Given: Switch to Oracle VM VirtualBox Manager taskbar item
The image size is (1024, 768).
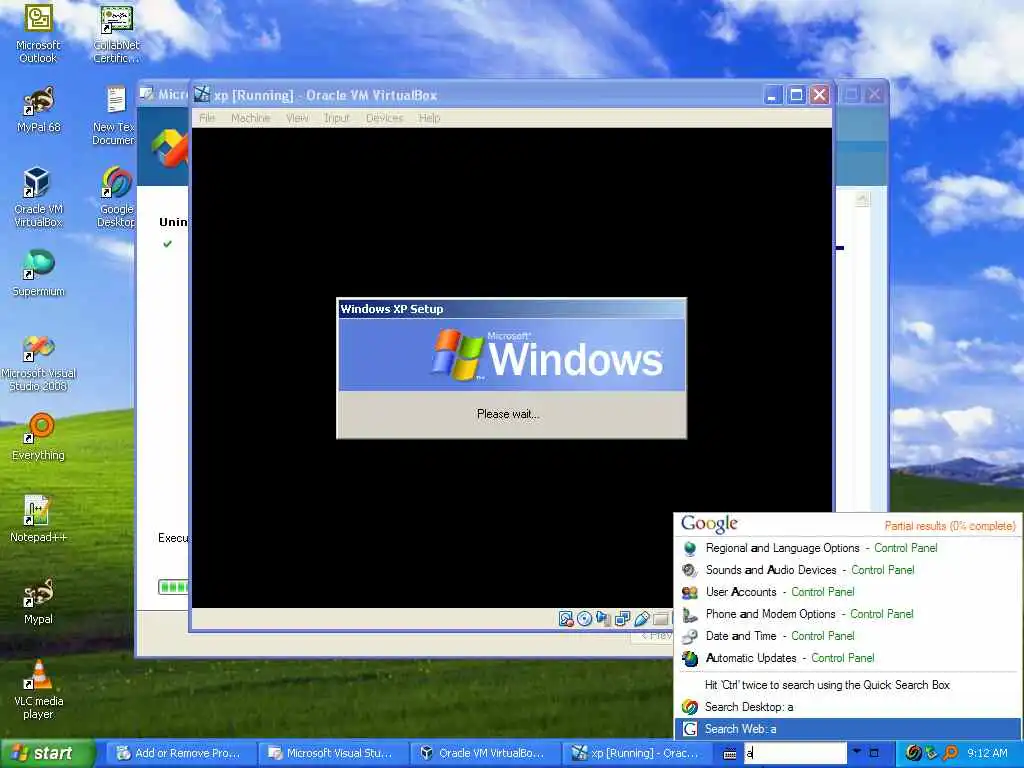Looking at the screenshot, I should 485,753.
